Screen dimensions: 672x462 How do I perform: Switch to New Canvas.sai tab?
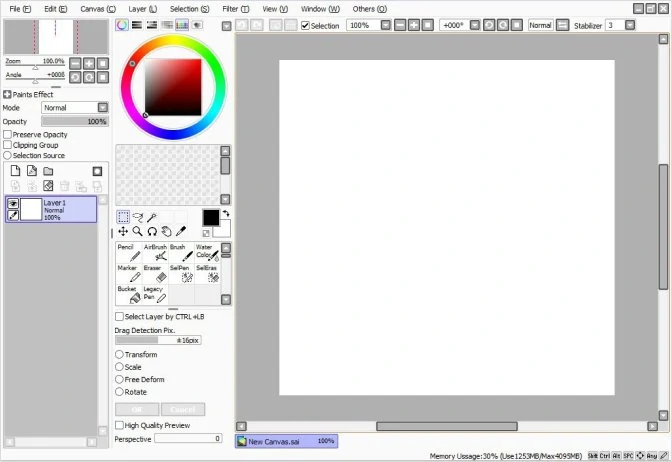[286, 441]
